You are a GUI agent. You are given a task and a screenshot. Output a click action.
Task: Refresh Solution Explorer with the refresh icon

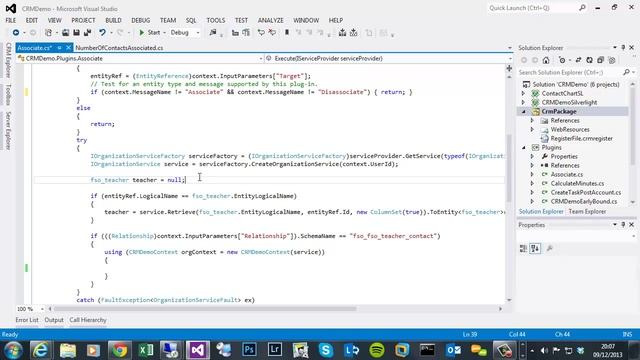coord(589,60)
